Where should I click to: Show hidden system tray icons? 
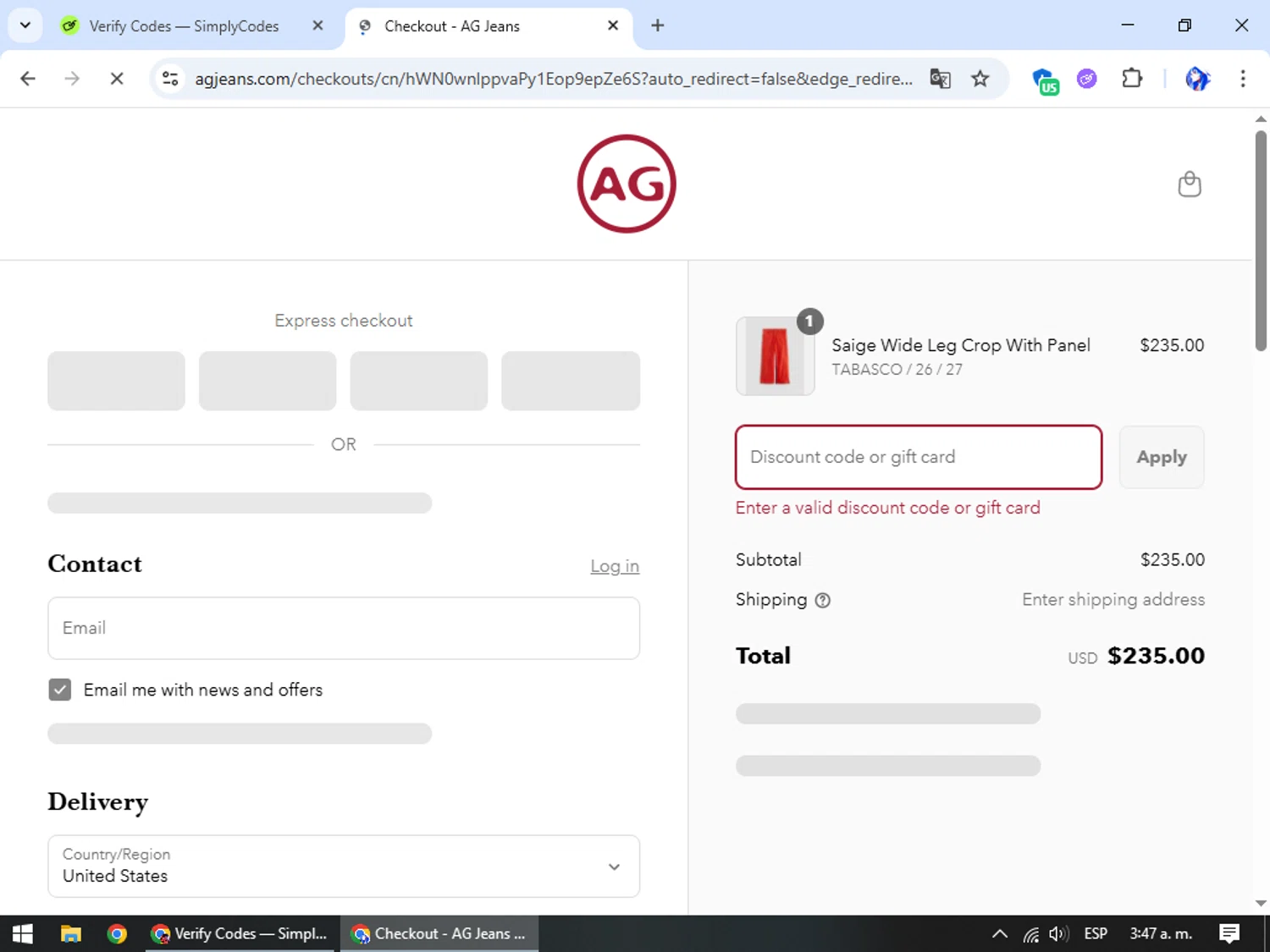point(1000,933)
